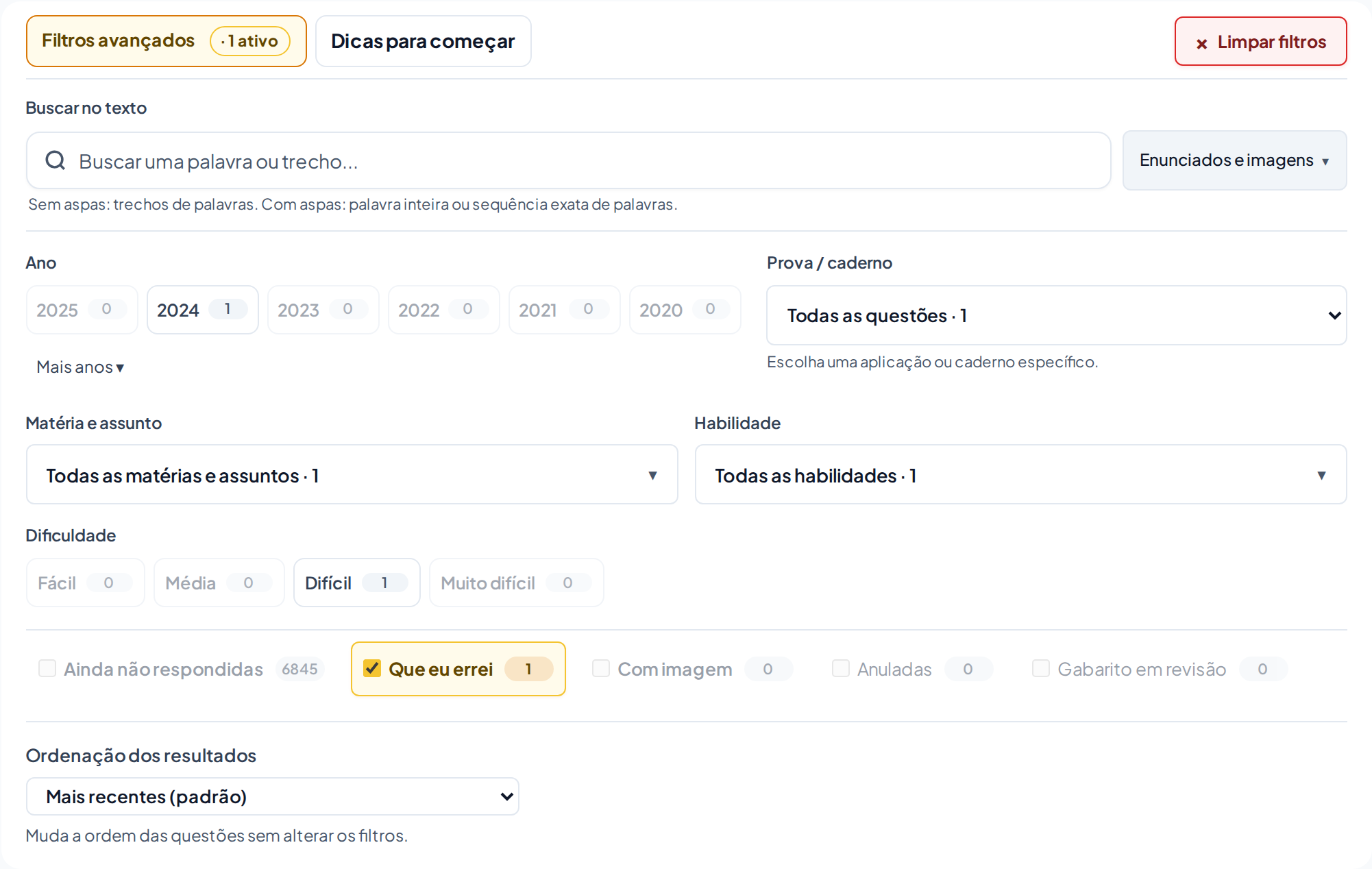Click the red X icon in Limpar filtros
Screen dimensions: 1372x869
(1201, 44)
